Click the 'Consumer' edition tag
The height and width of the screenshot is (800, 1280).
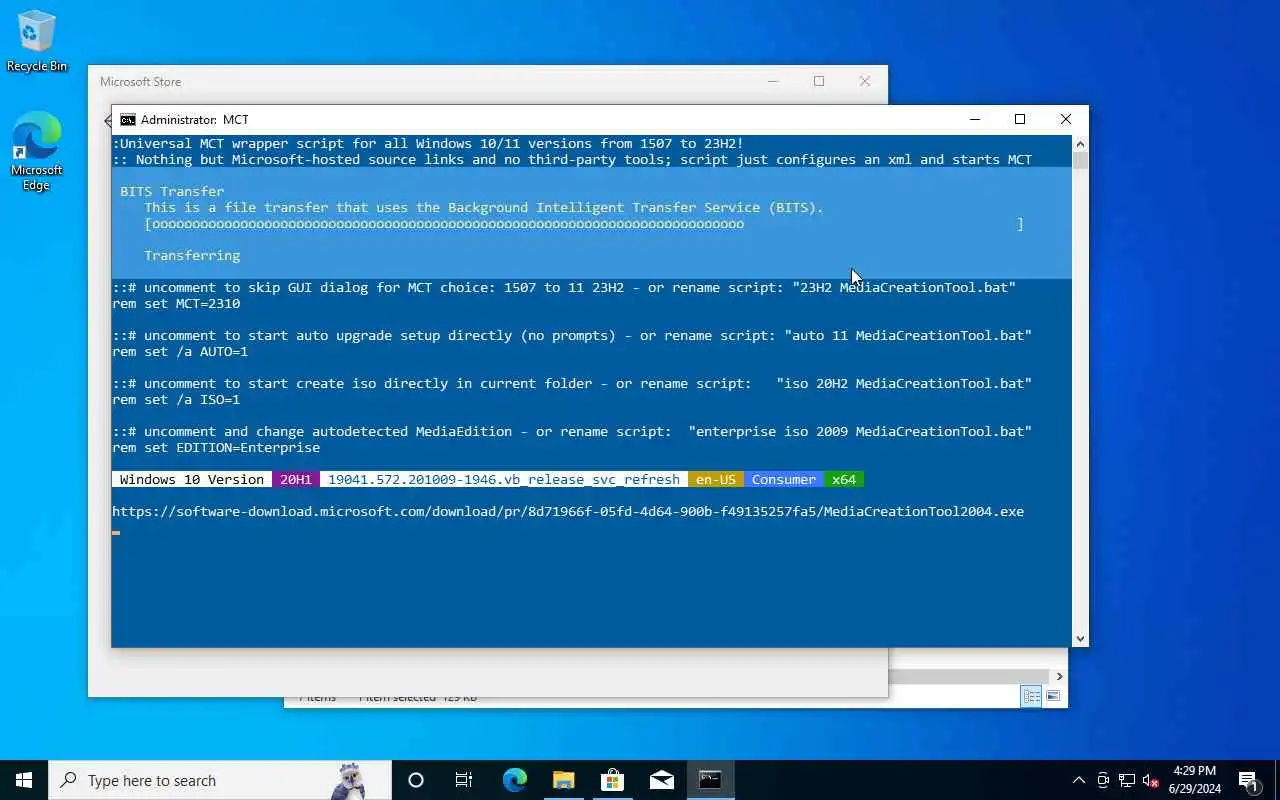pyautogui.click(x=784, y=479)
